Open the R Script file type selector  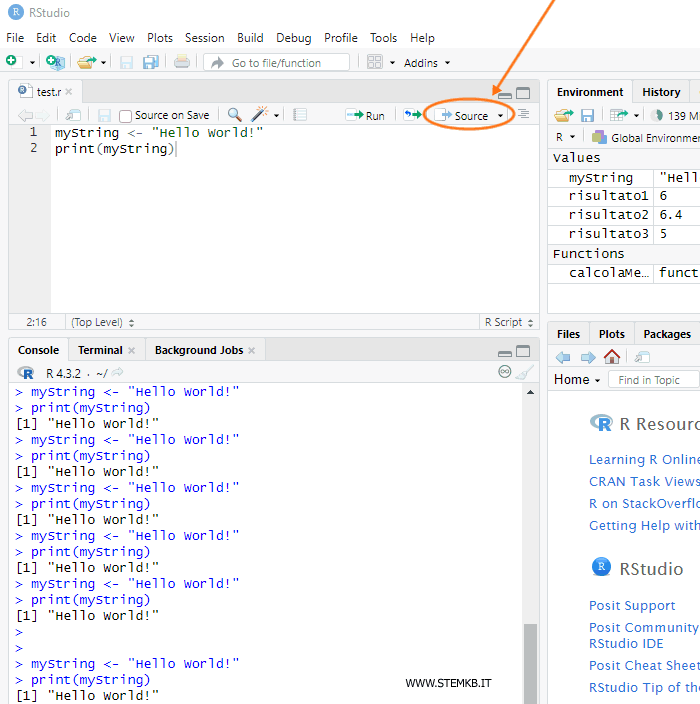tap(508, 322)
